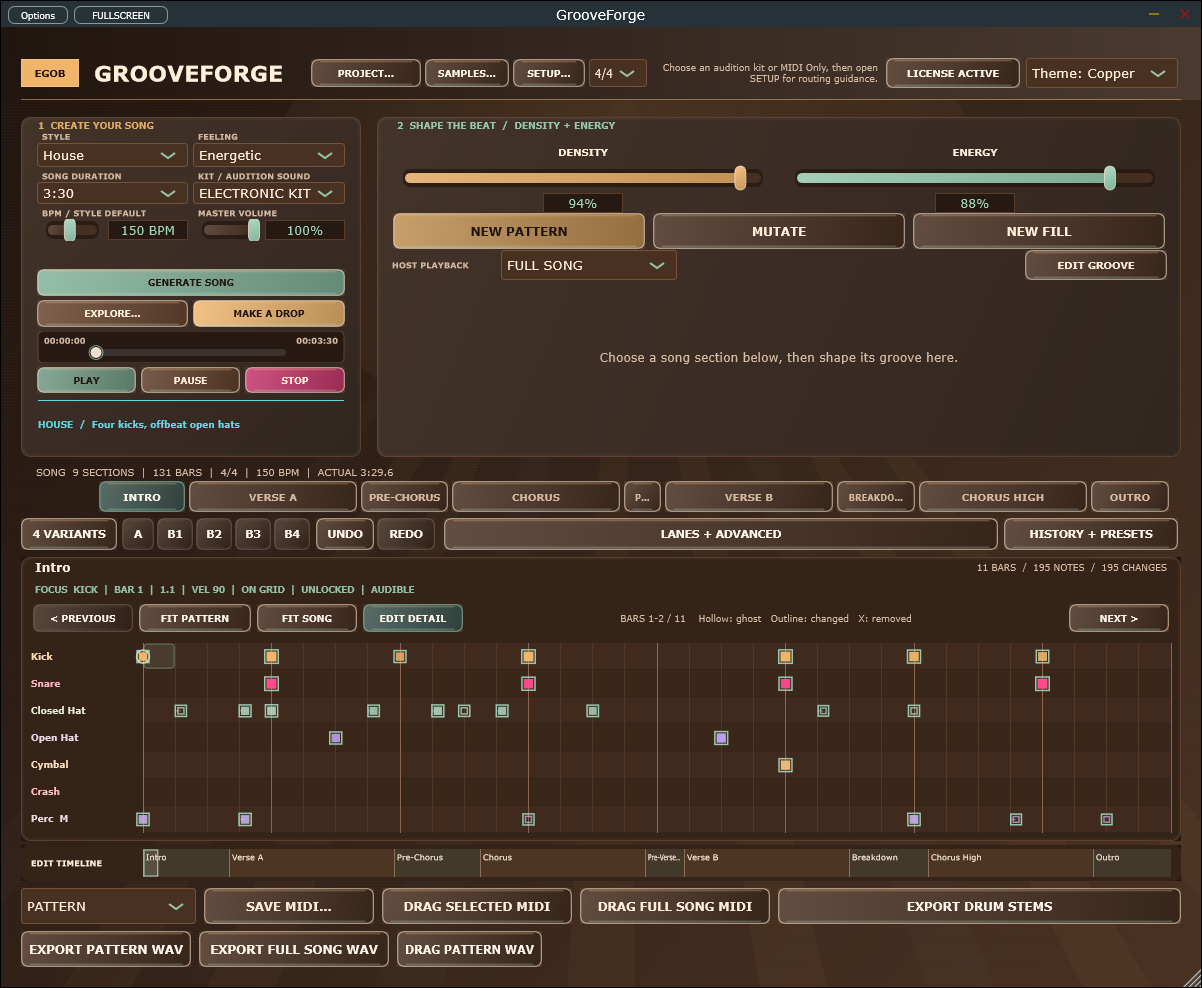Viewport: 1202px width, 988px height.
Task: Open the Feeling dropdown showing Energetic
Action: (x=269, y=155)
